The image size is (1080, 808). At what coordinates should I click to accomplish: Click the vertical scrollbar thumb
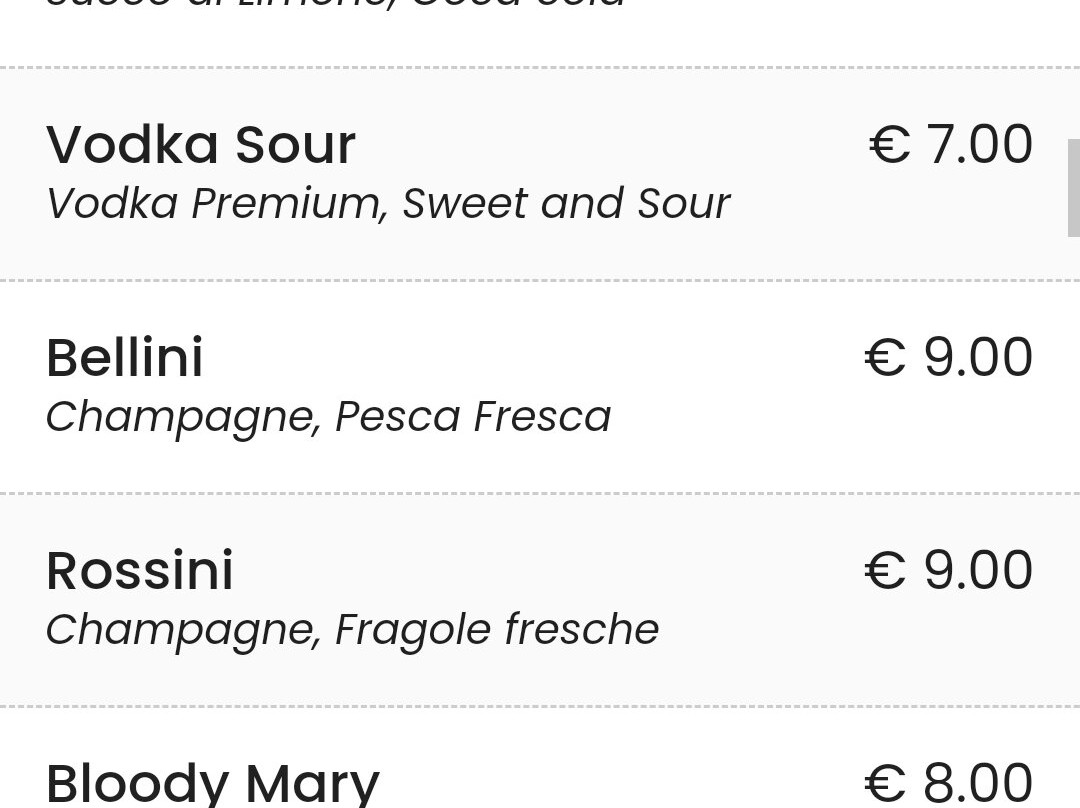coord(1074,187)
